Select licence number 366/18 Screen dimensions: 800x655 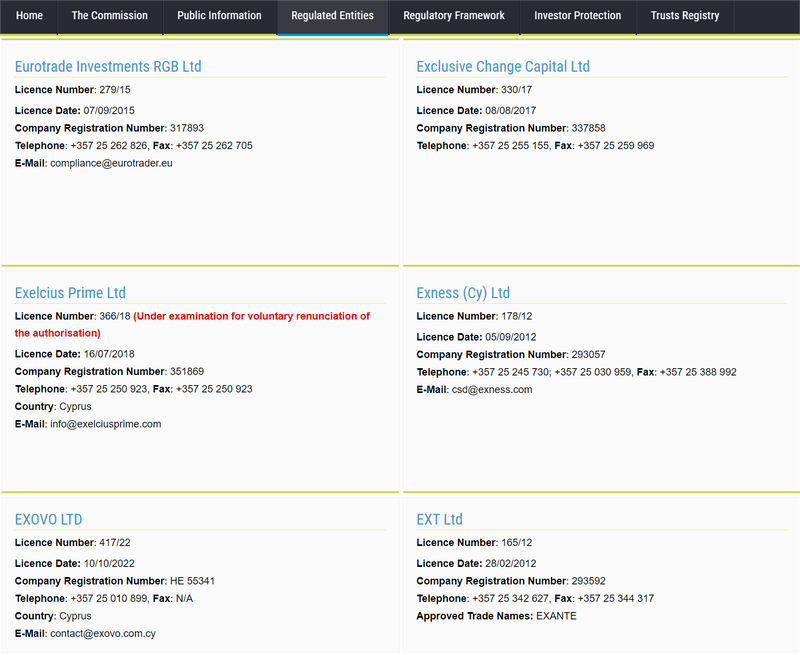click(x=115, y=316)
